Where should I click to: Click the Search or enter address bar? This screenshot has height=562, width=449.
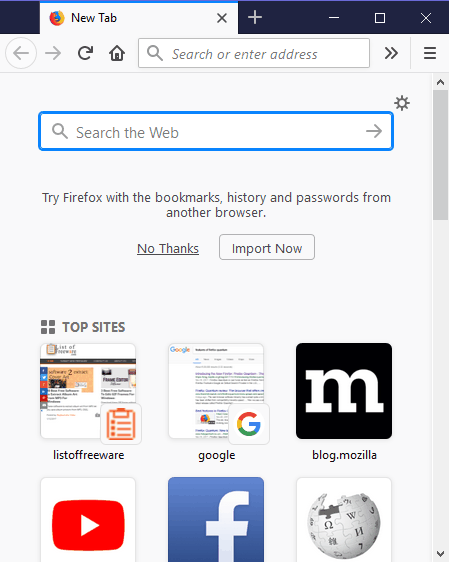(254, 53)
